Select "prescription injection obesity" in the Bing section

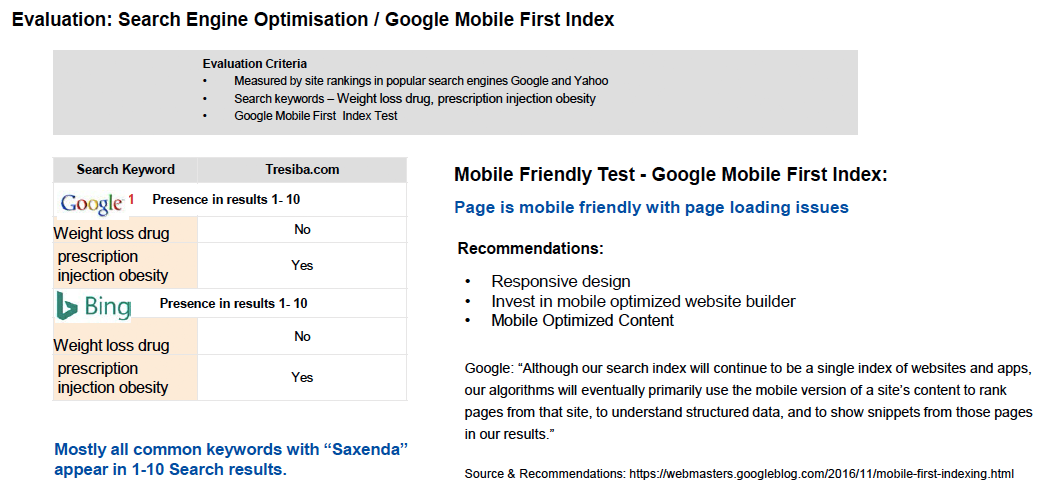pos(113,378)
